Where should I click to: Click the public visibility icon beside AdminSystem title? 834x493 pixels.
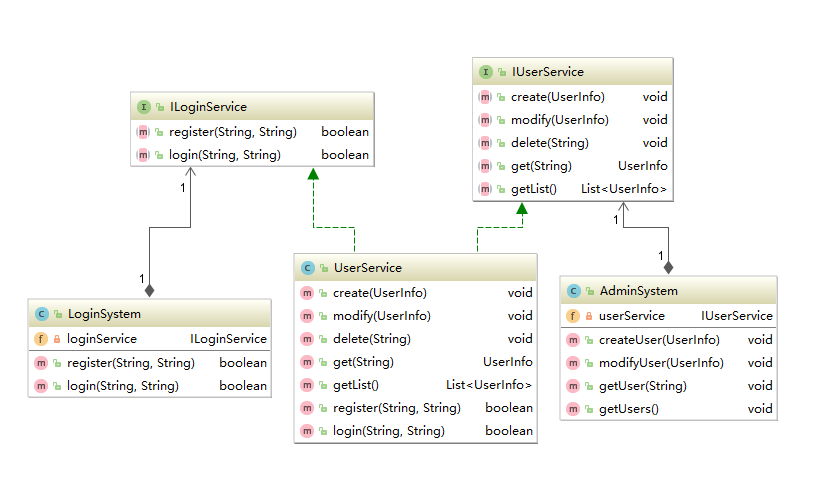(589, 291)
